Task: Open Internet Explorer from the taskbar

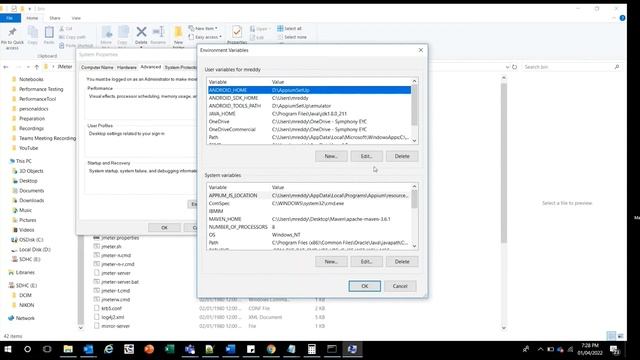Action: tap(109, 349)
